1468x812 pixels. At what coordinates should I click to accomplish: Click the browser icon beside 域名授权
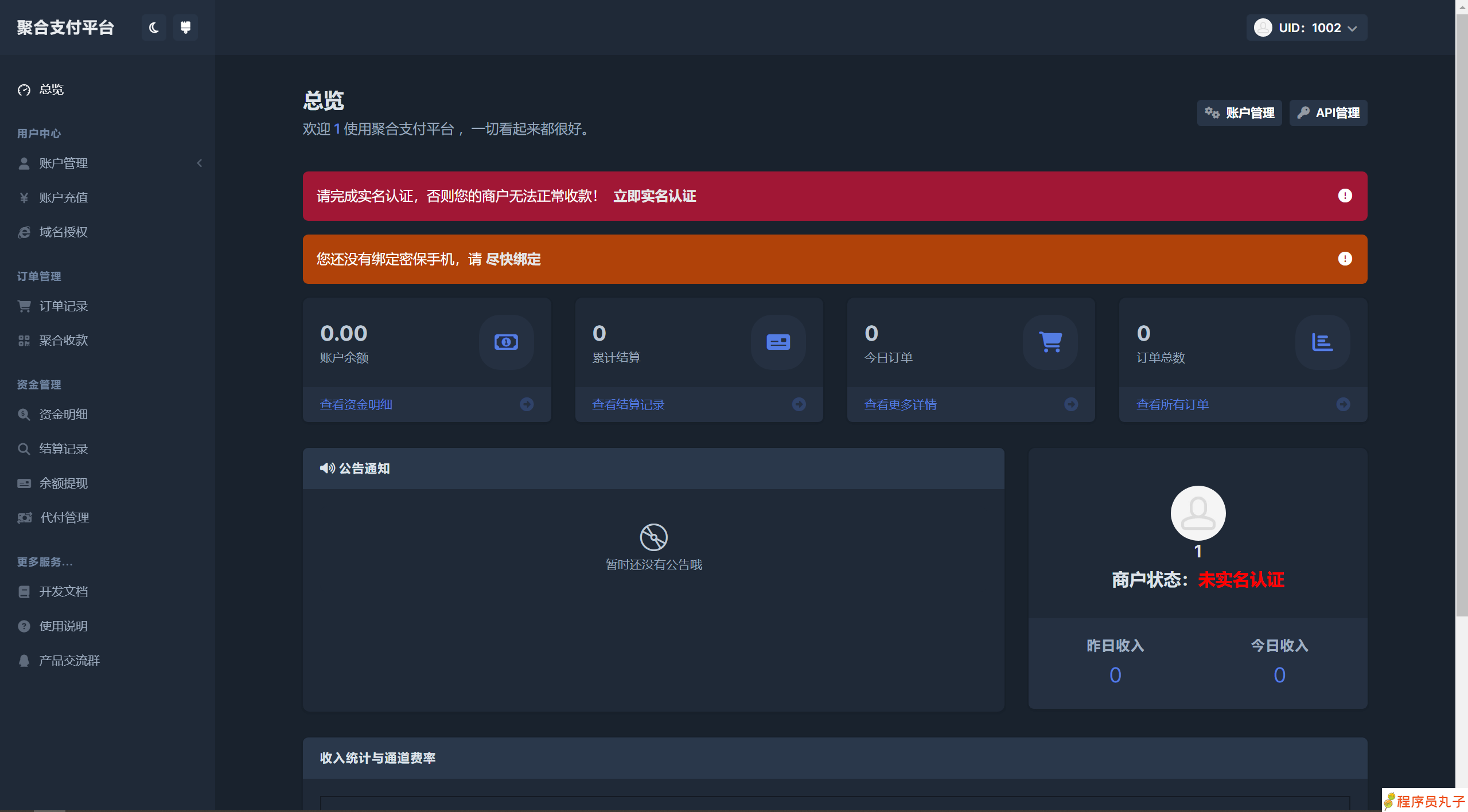(x=24, y=232)
